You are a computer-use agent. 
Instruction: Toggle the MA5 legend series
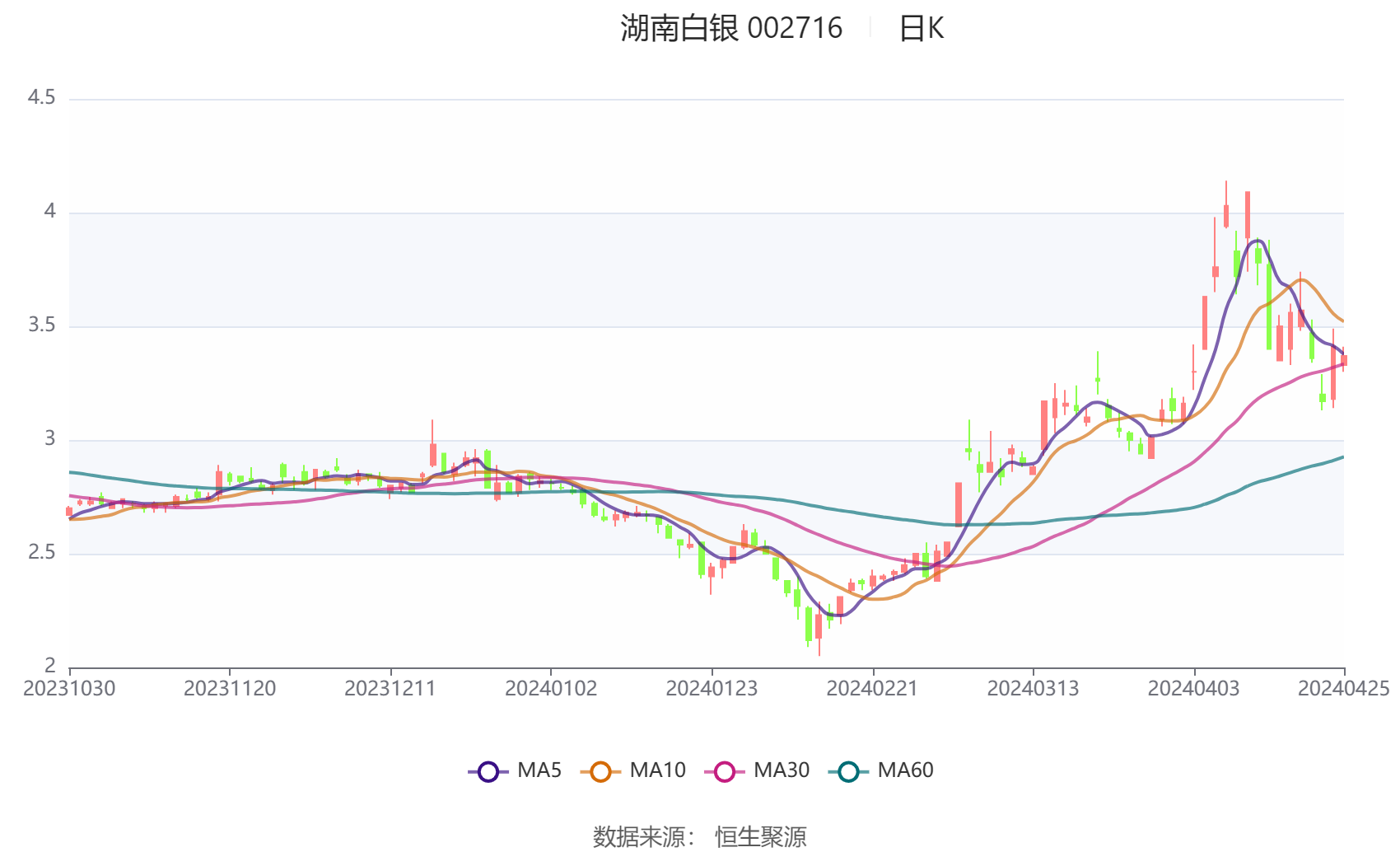[x=515, y=771]
